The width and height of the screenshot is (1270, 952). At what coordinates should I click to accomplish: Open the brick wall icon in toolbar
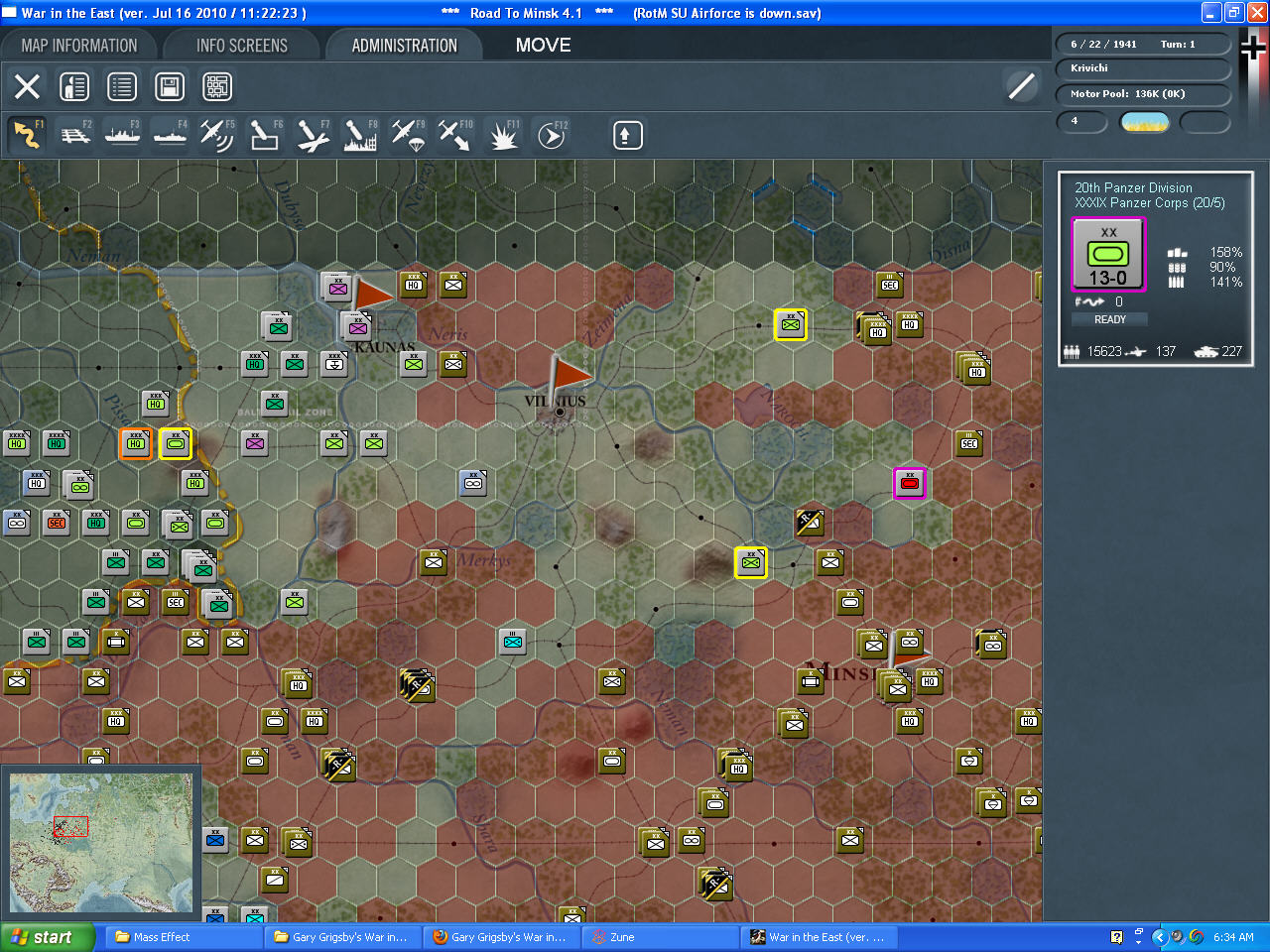(x=217, y=86)
